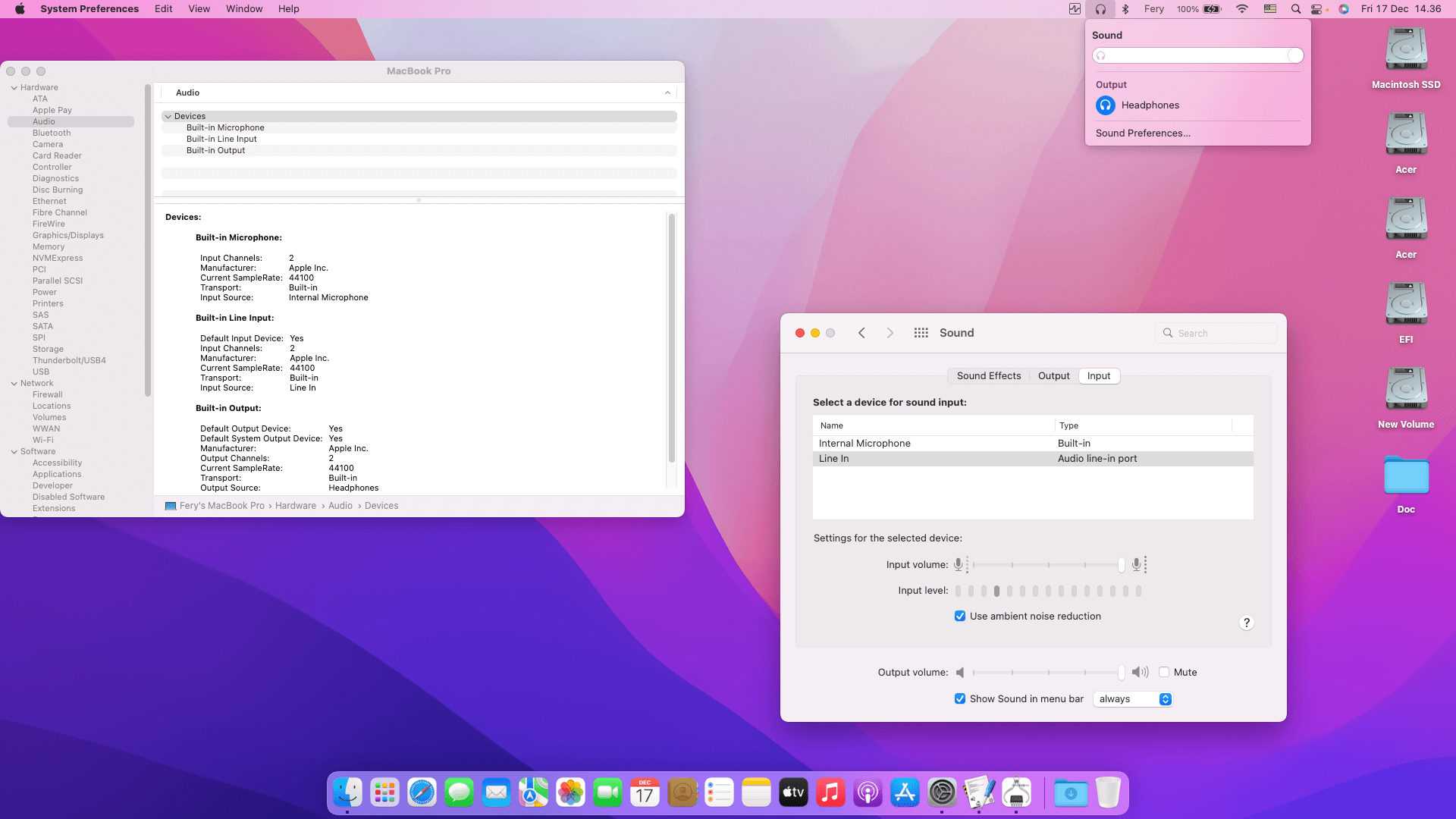Switch to the Sound Effects tab

point(988,375)
